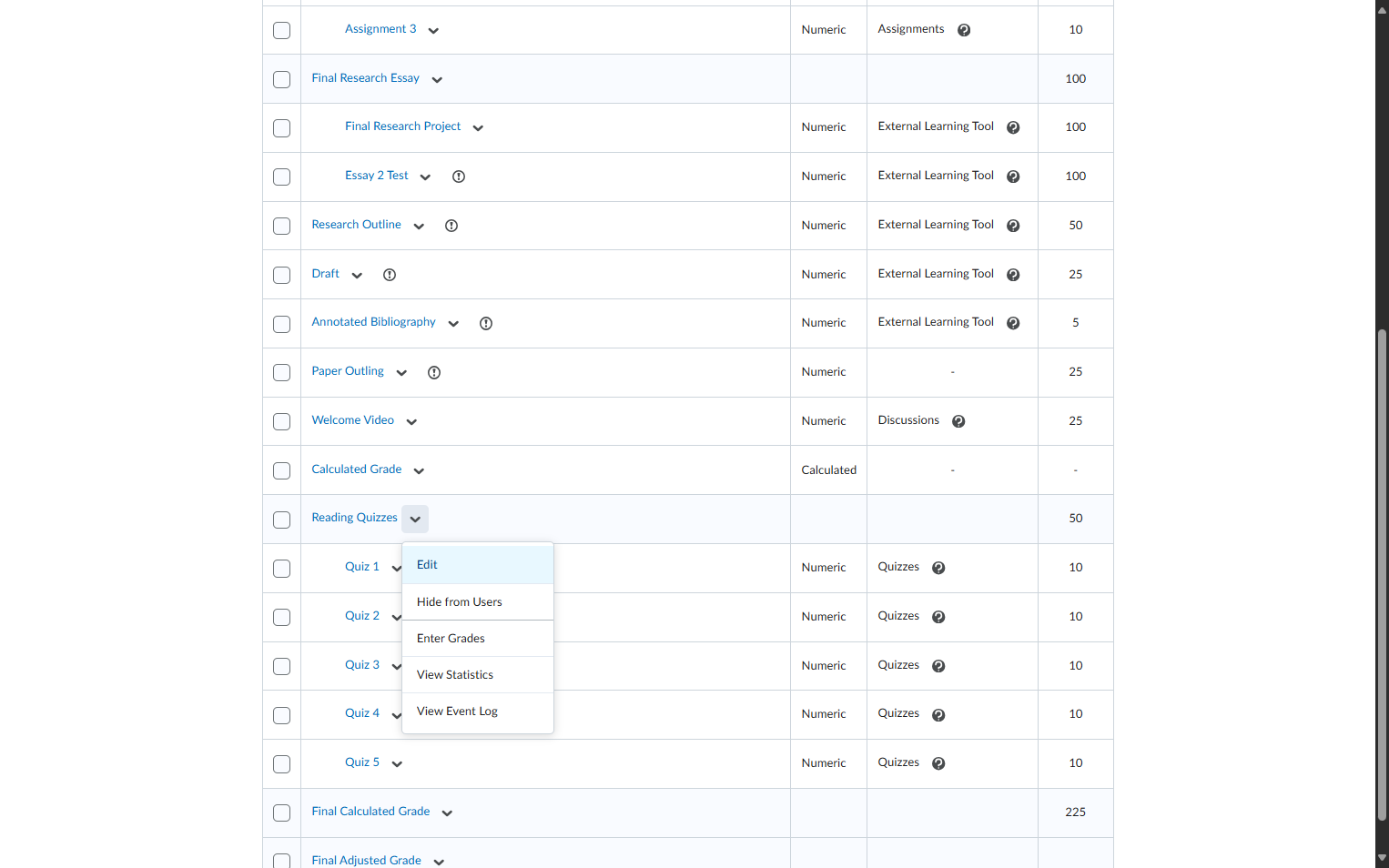Open Calculated Grade actions dropdown
The width and height of the screenshot is (1389, 868).
419,471
